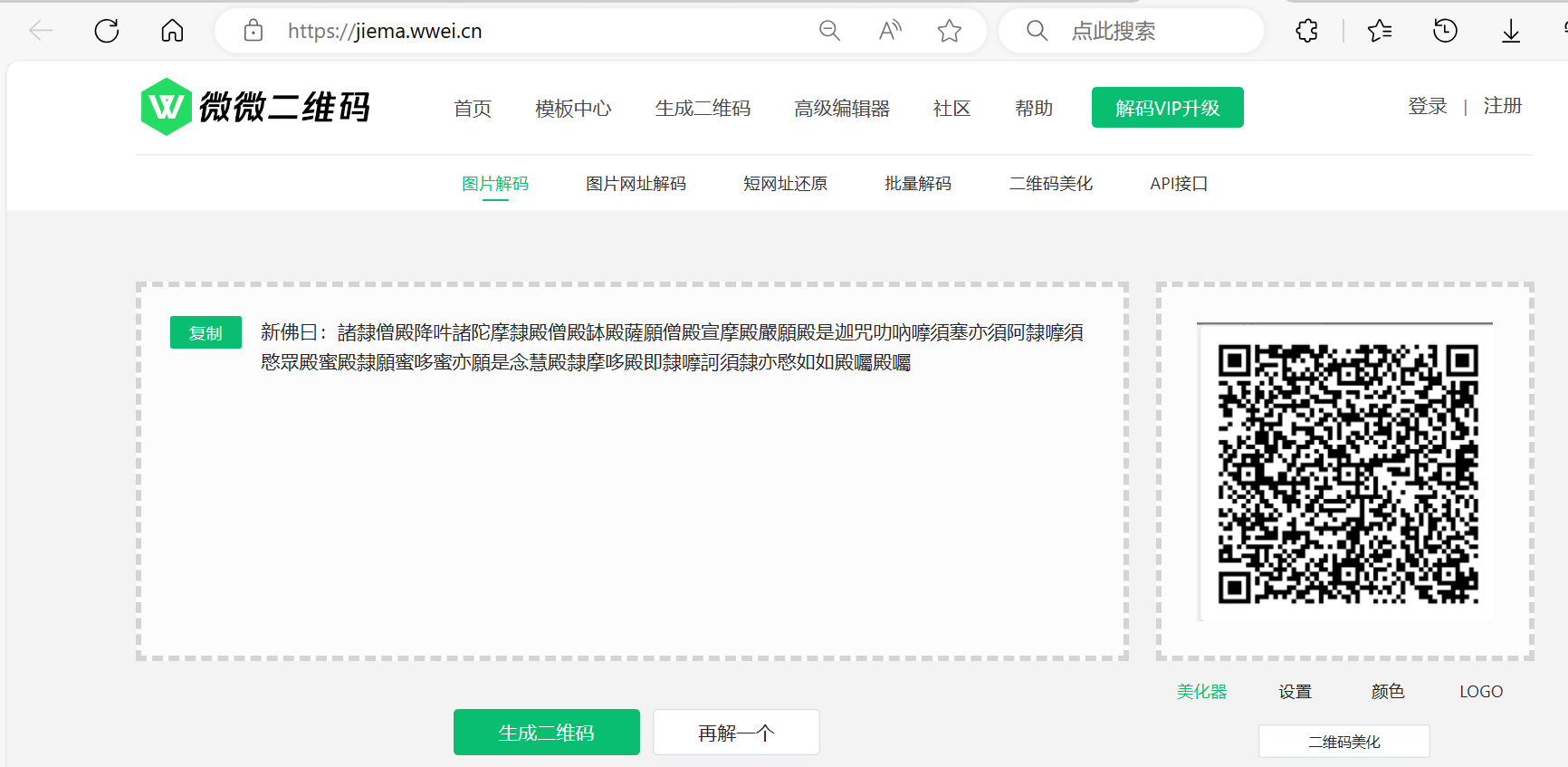
Task: Click the green 复制 copy button
Action: [206, 332]
